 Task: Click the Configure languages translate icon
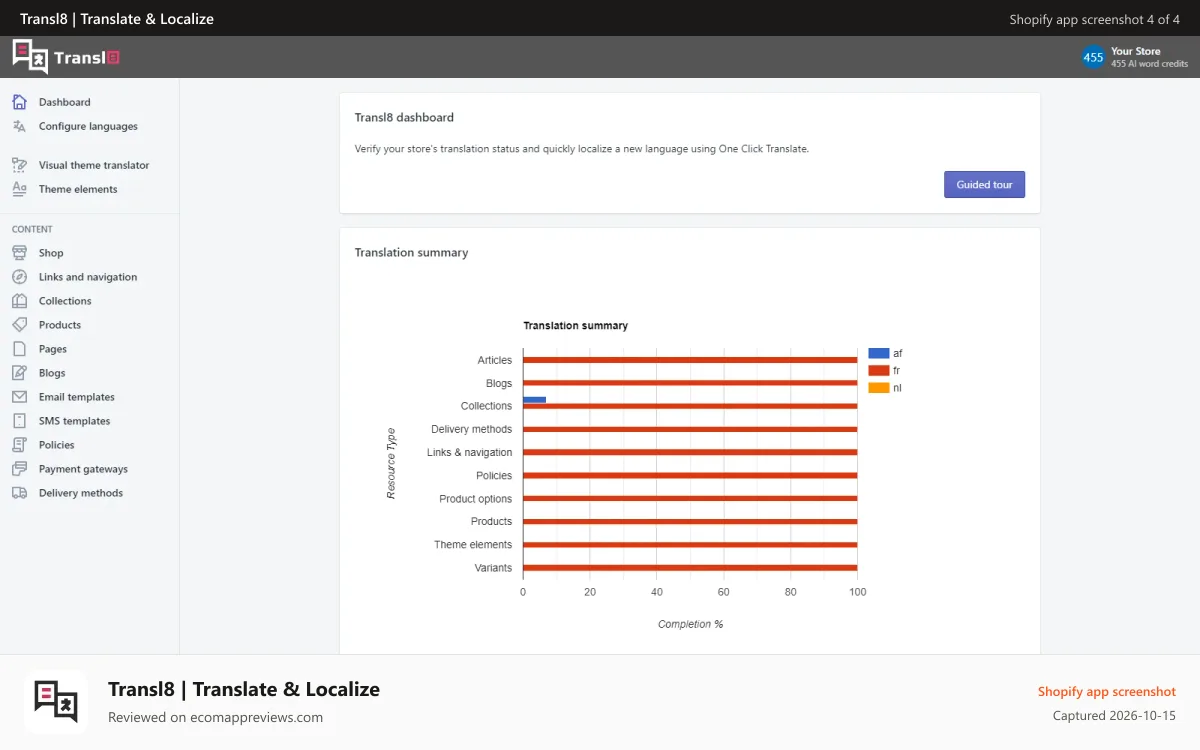coord(19,126)
